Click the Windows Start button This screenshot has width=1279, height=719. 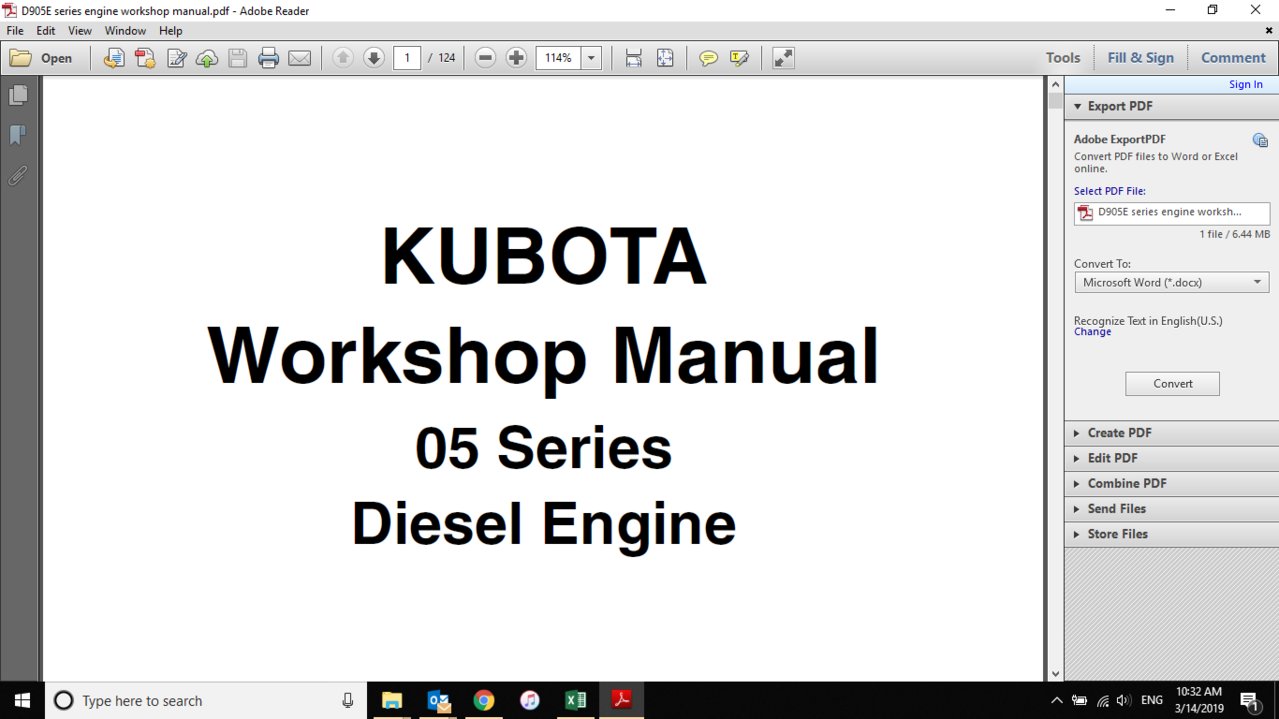pos(22,700)
